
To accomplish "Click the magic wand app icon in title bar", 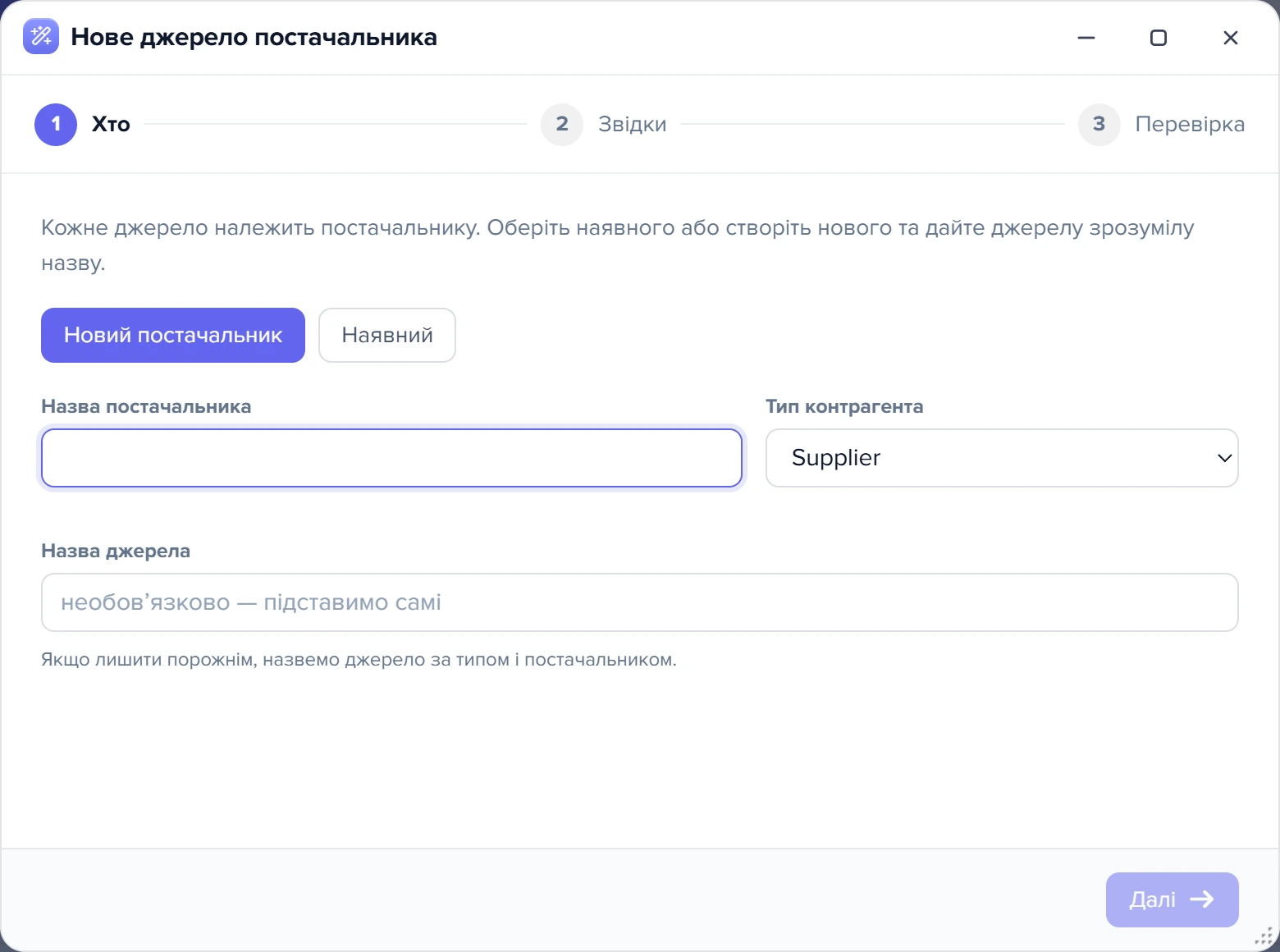I will point(41,36).
